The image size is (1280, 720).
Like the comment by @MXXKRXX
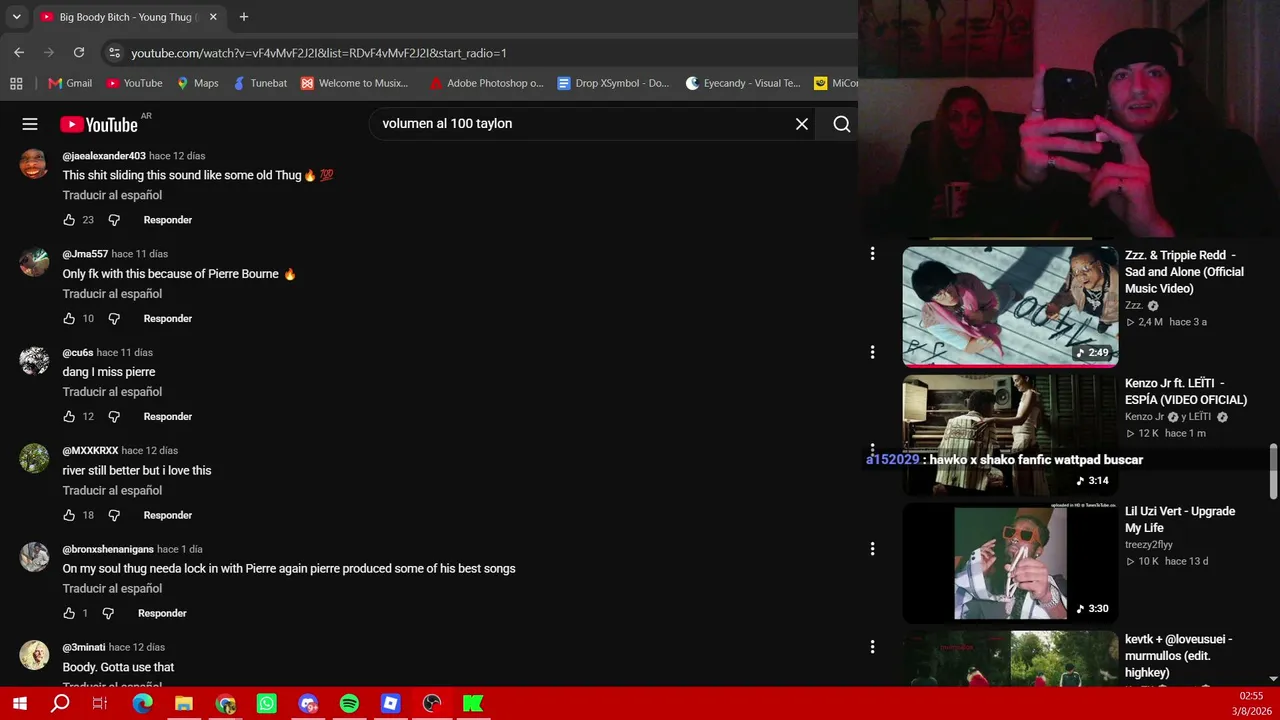(x=69, y=515)
